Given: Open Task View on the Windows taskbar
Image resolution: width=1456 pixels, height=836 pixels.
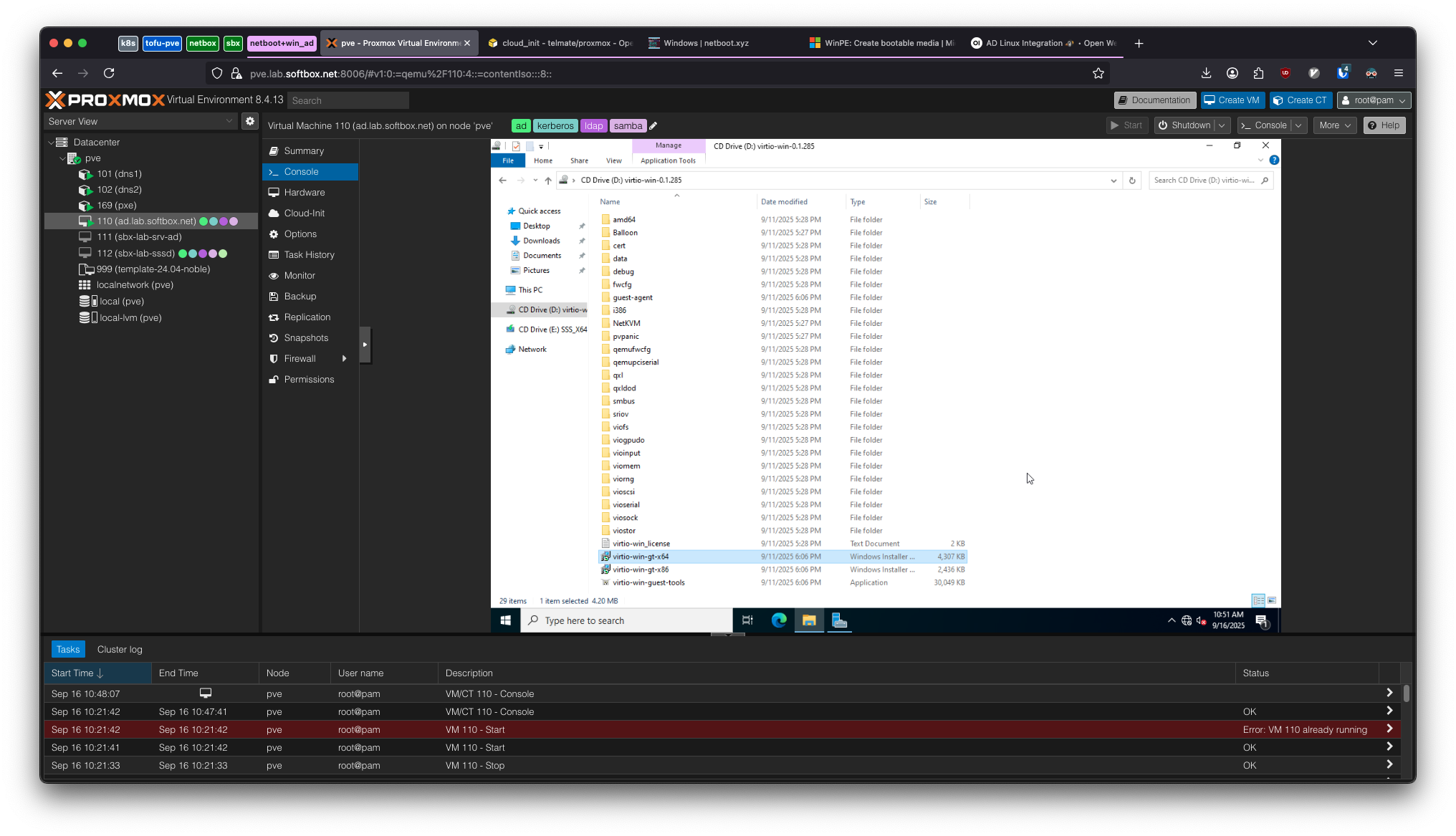Looking at the screenshot, I should (x=747, y=620).
